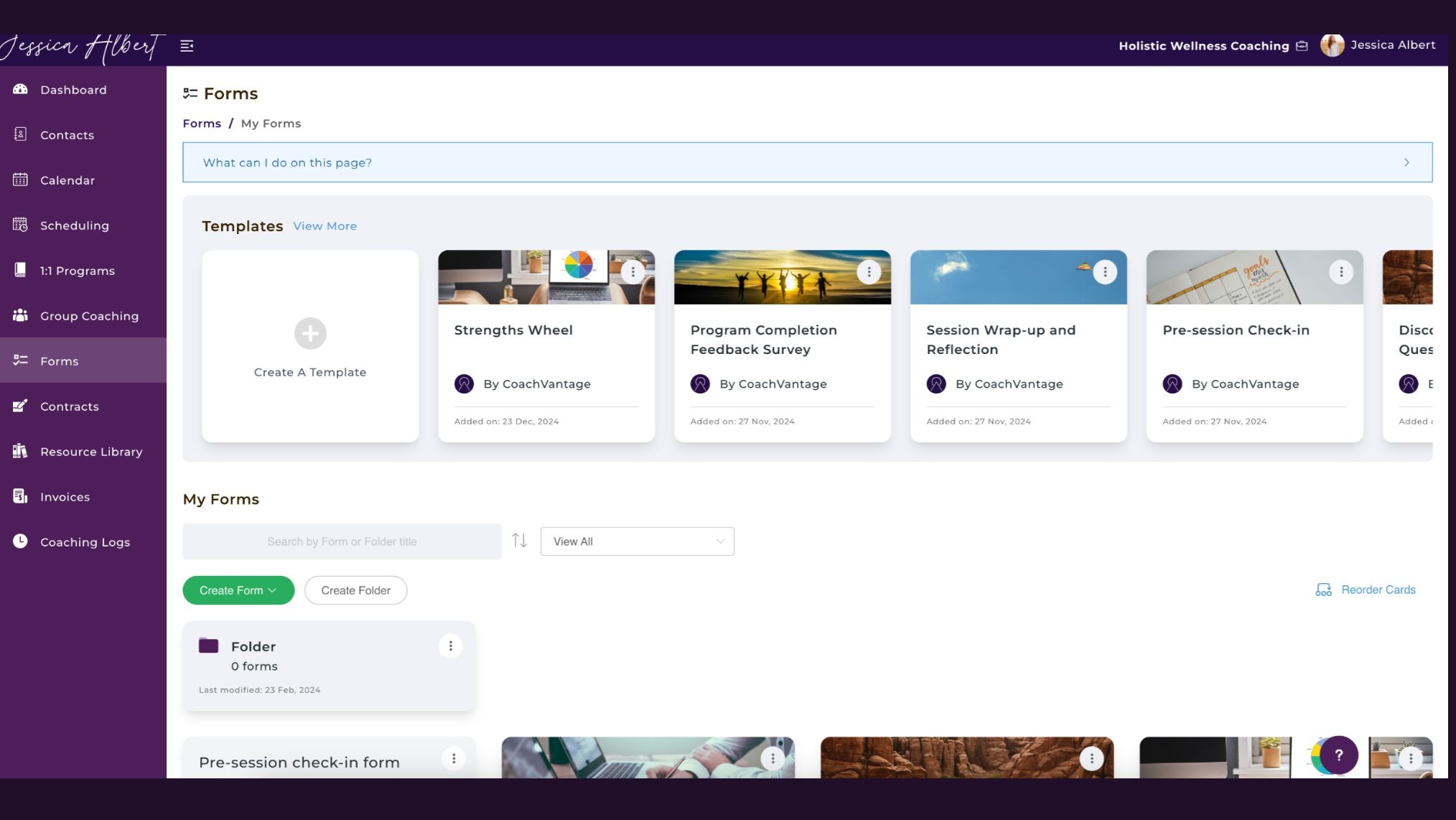Expand the 'What can I do on this page?' banner
Viewport: 1456px width, 820px height.
(x=807, y=162)
